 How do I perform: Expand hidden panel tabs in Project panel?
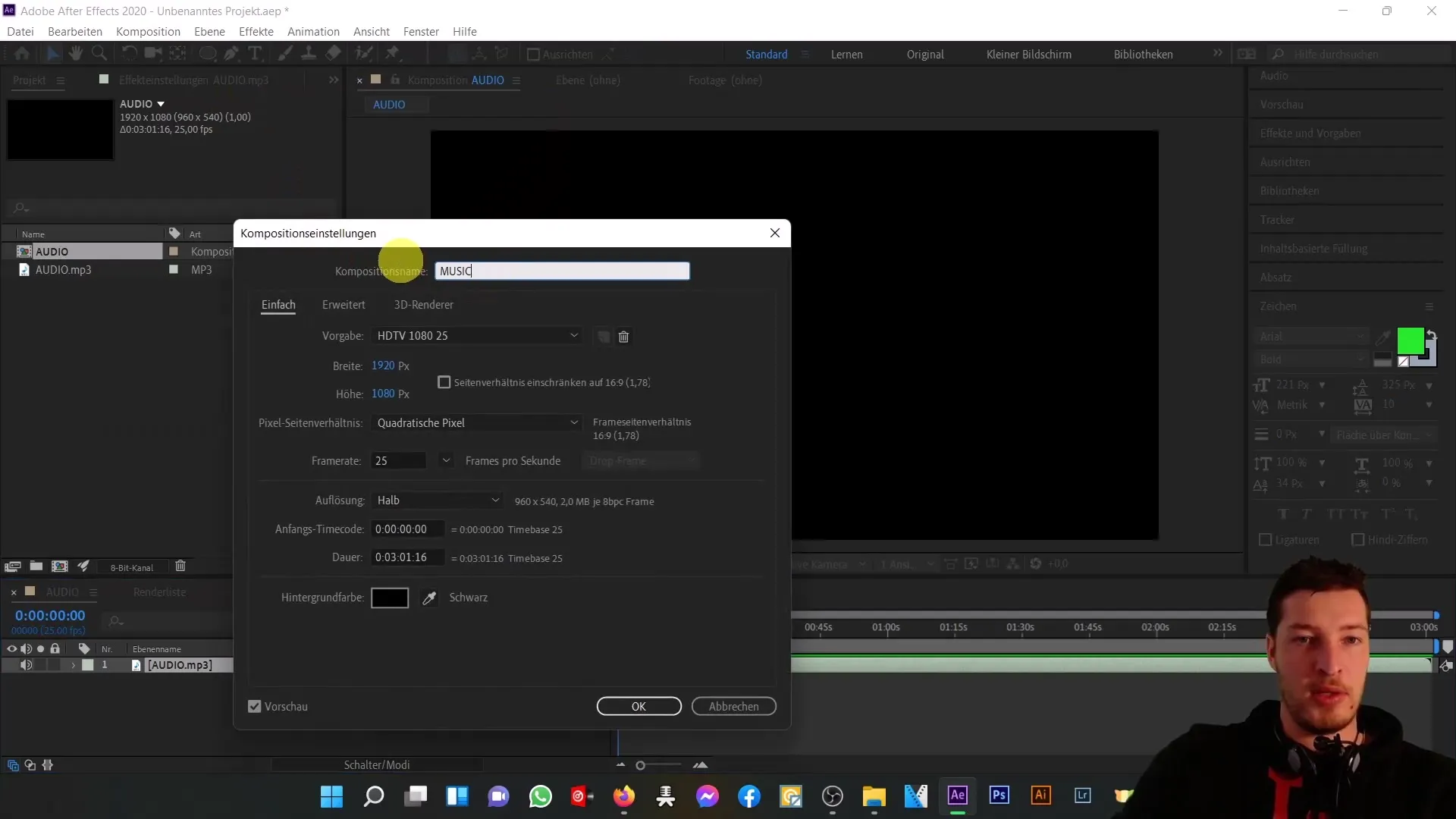coord(333,80)
